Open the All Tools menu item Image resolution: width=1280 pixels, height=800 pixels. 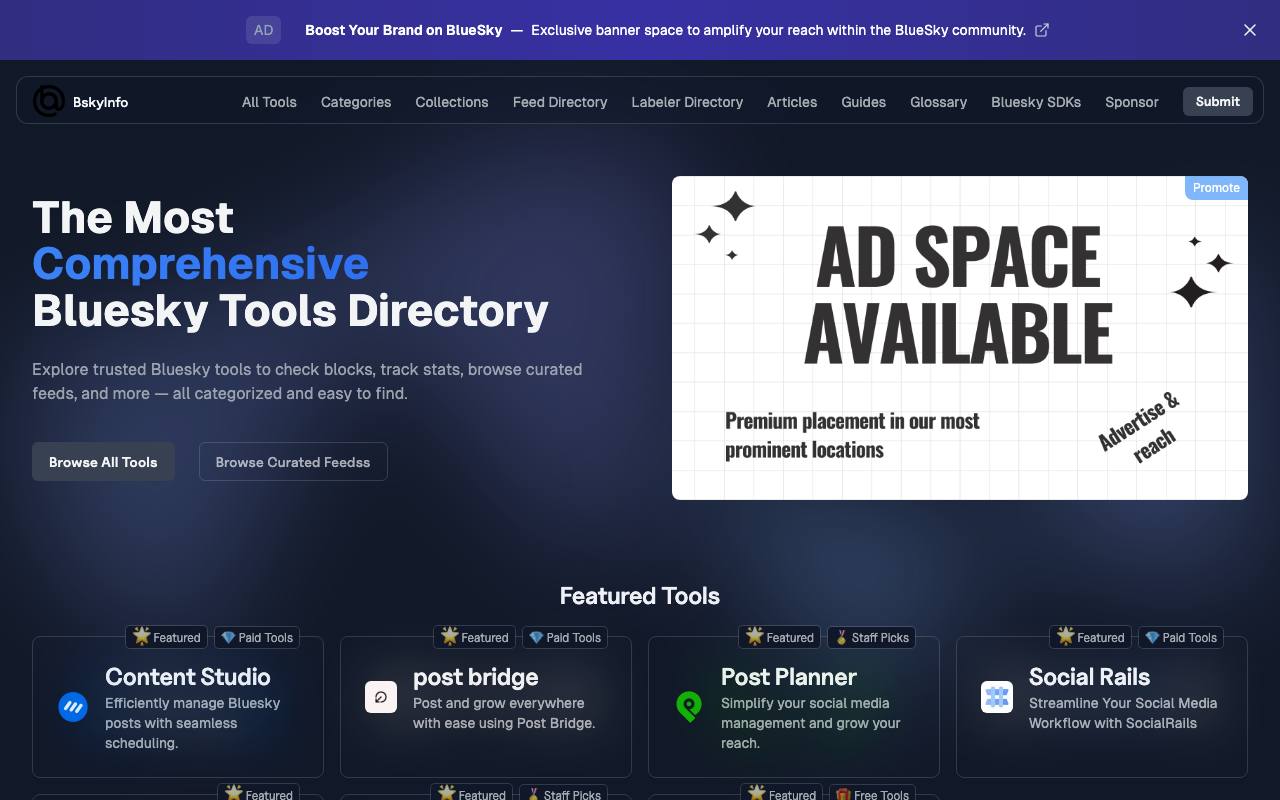tap(269, 102)
